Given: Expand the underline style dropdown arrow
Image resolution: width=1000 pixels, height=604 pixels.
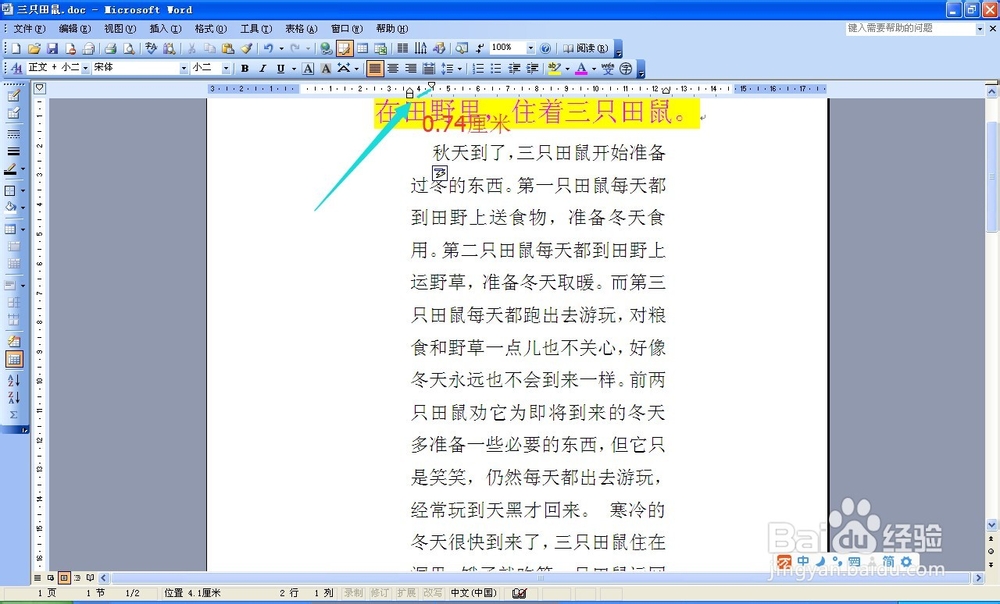Looking at the screenshot, I should tap(293, 68).
